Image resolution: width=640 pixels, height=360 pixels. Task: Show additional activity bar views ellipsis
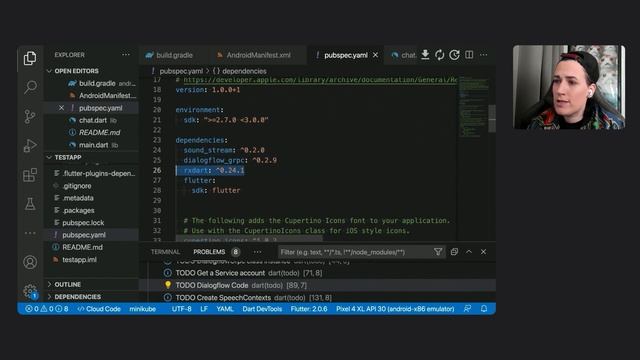click(x=30, y=233)
